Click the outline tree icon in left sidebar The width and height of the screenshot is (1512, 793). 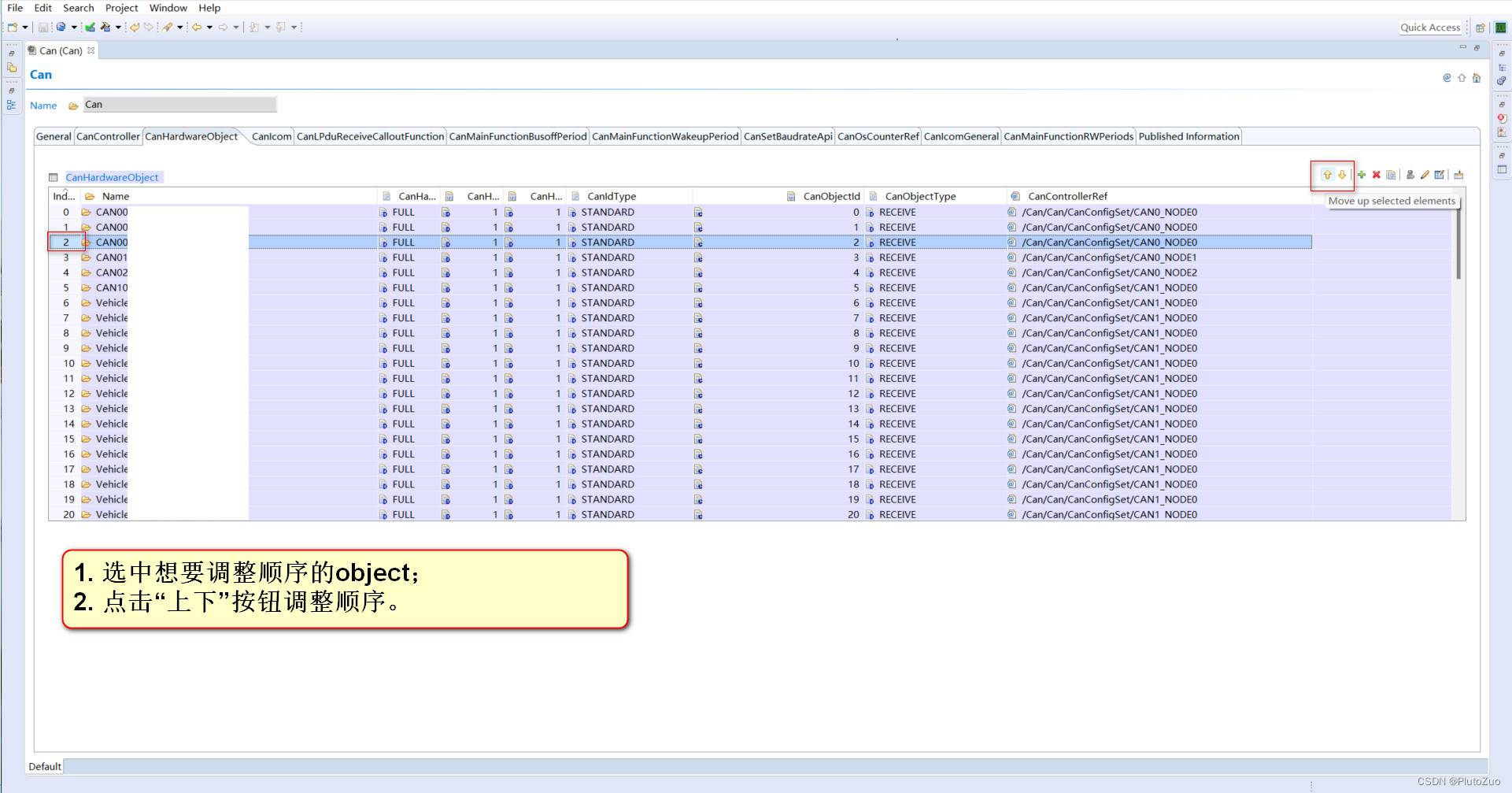(x=12, y=105)
